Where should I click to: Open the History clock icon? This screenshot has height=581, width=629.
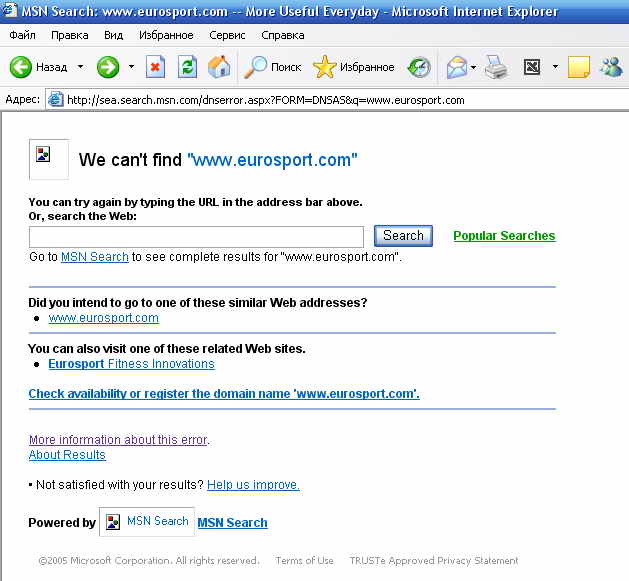point(419,67)
